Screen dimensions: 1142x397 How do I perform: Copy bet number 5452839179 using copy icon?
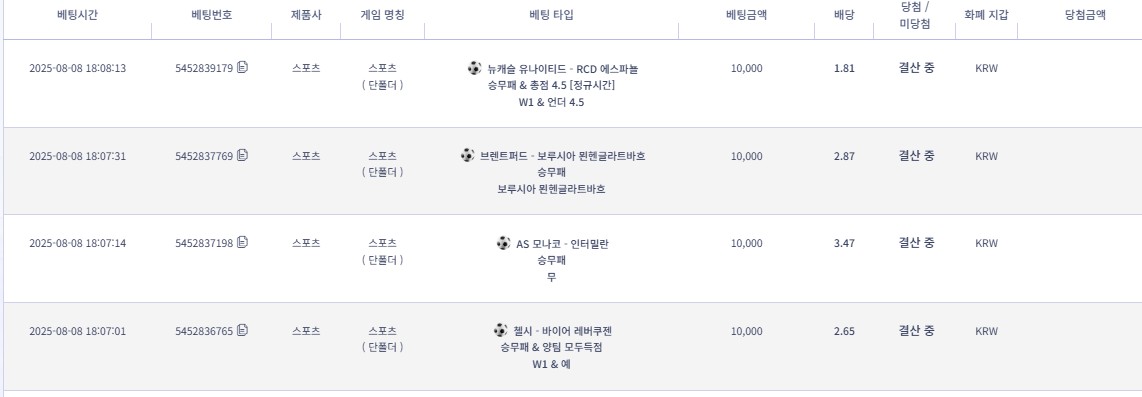pyautogui.click(x=243, y=68)
